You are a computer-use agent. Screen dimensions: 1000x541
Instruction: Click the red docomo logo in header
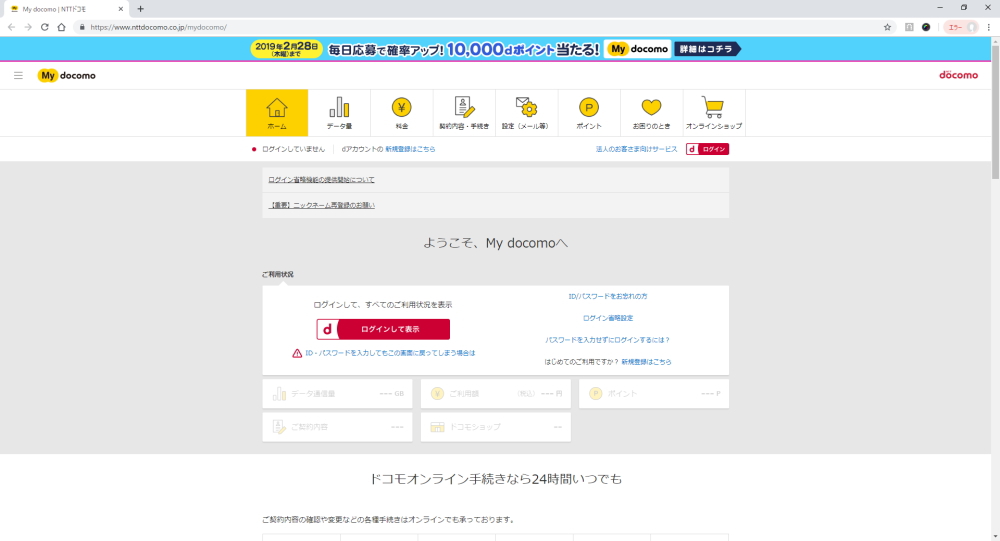click(x=958, y=75)
